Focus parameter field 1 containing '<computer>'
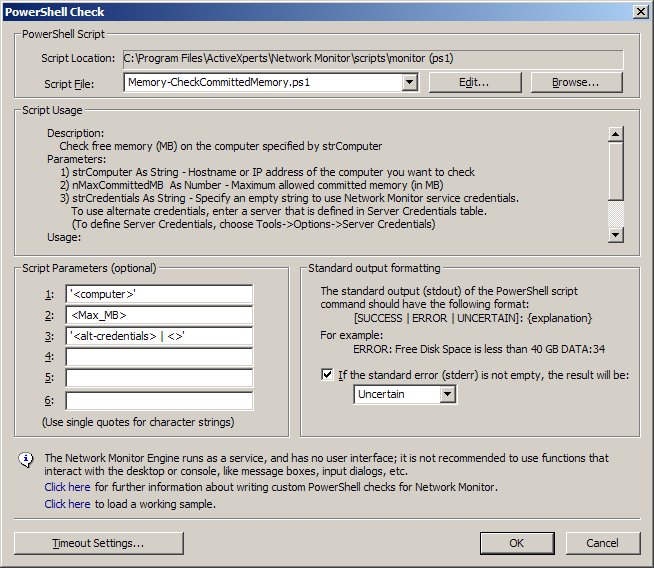 point(159,294)
